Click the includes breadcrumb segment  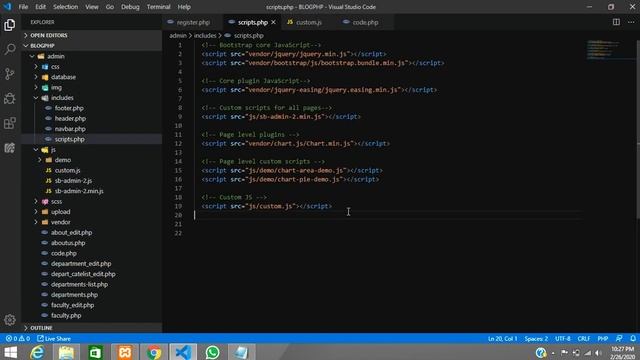tap(205, 36)
